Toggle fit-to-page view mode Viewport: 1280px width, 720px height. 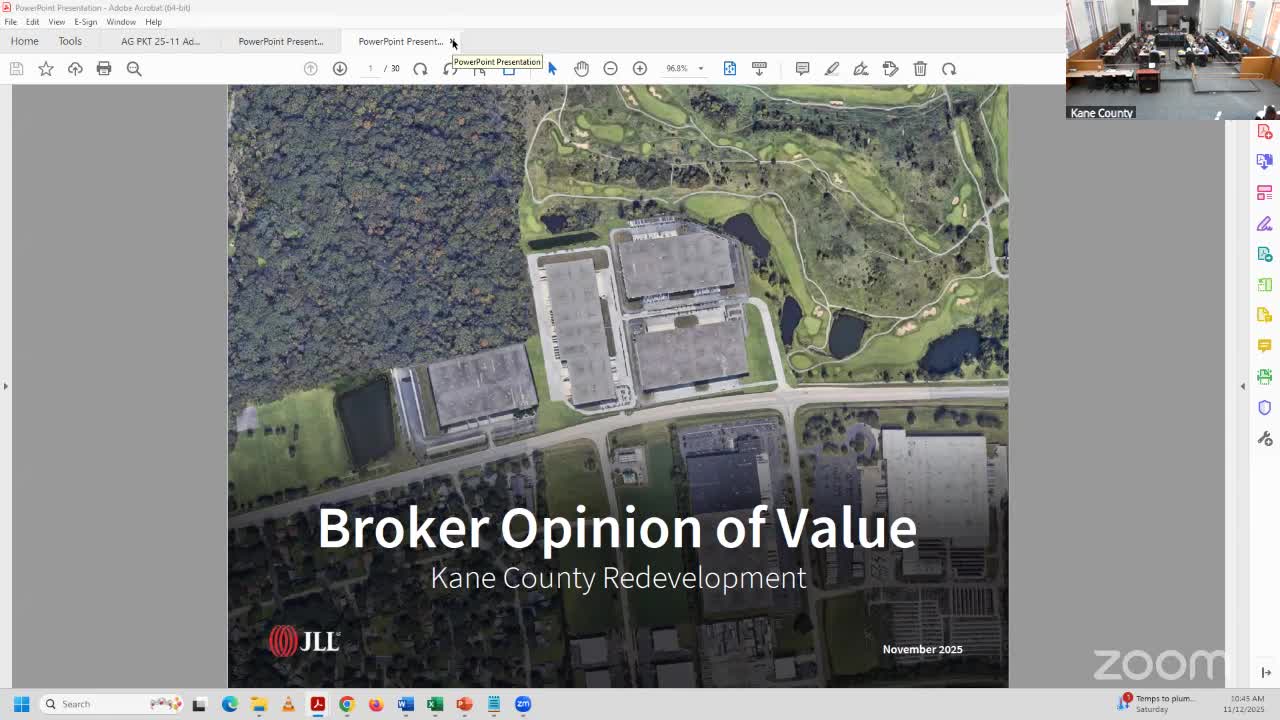pos(730,68)
